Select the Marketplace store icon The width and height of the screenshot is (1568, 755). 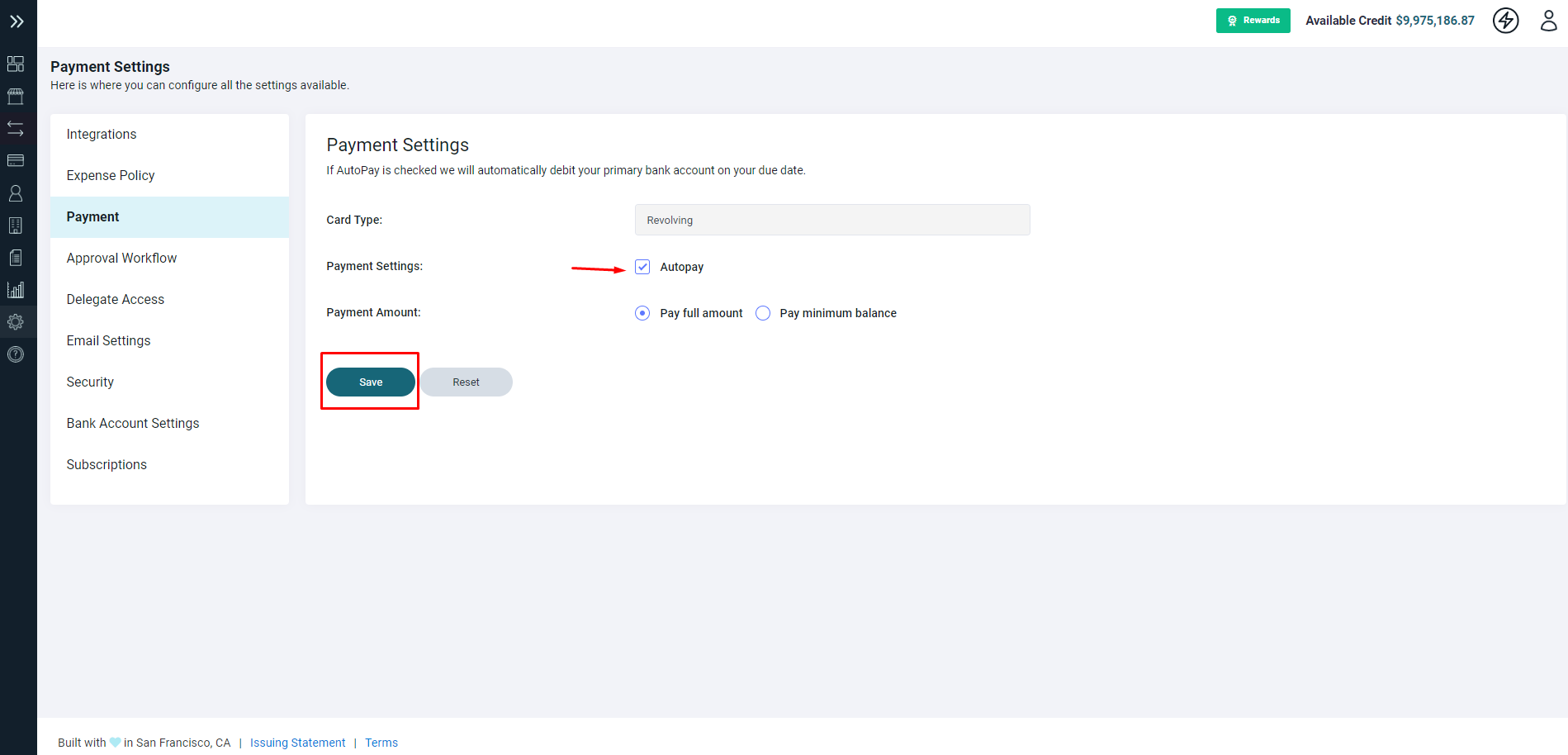click(16, 96)
